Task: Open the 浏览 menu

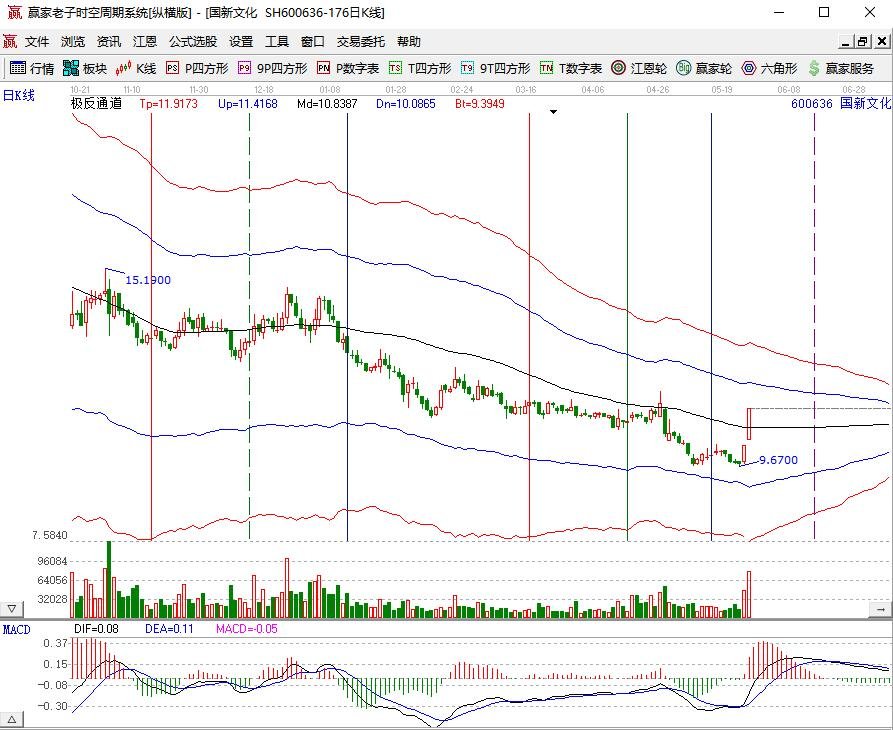Action: (73, 42)
